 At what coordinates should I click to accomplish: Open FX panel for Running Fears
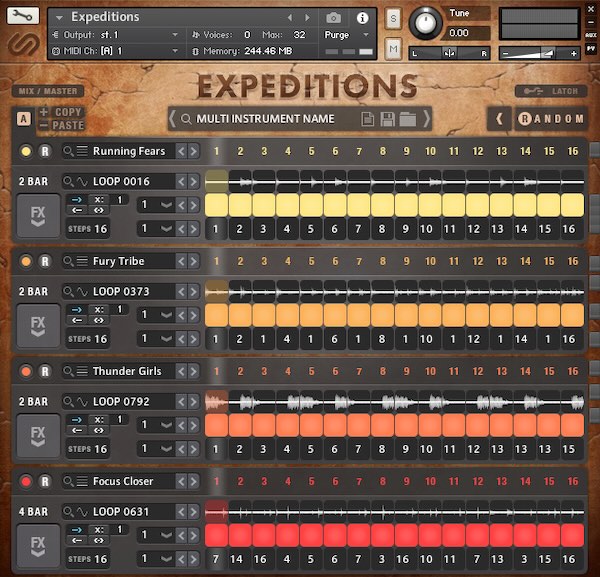tap(38, 216)
